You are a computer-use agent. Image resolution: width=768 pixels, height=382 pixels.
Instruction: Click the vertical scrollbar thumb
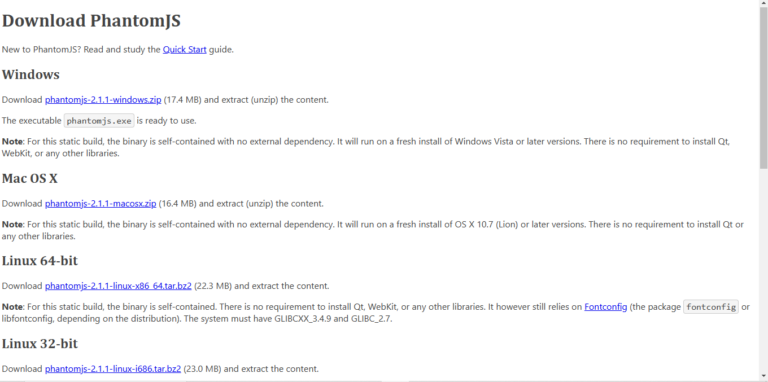[x=764, y=89]
